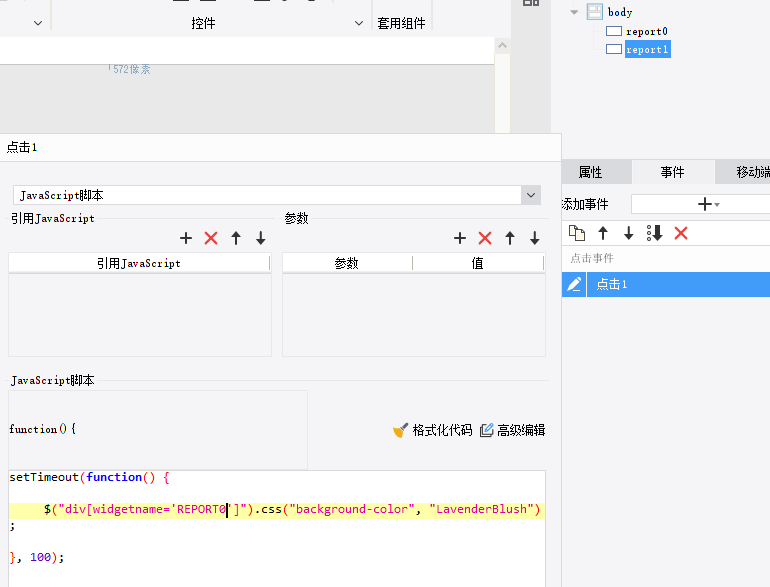Move referenced JavaScript entry up

click(x=236, y=238)
